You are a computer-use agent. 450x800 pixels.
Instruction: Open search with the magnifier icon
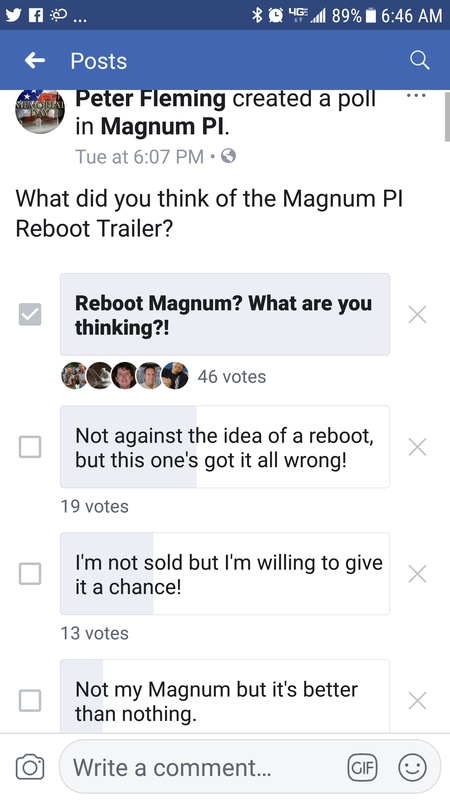tap(419, 61)
